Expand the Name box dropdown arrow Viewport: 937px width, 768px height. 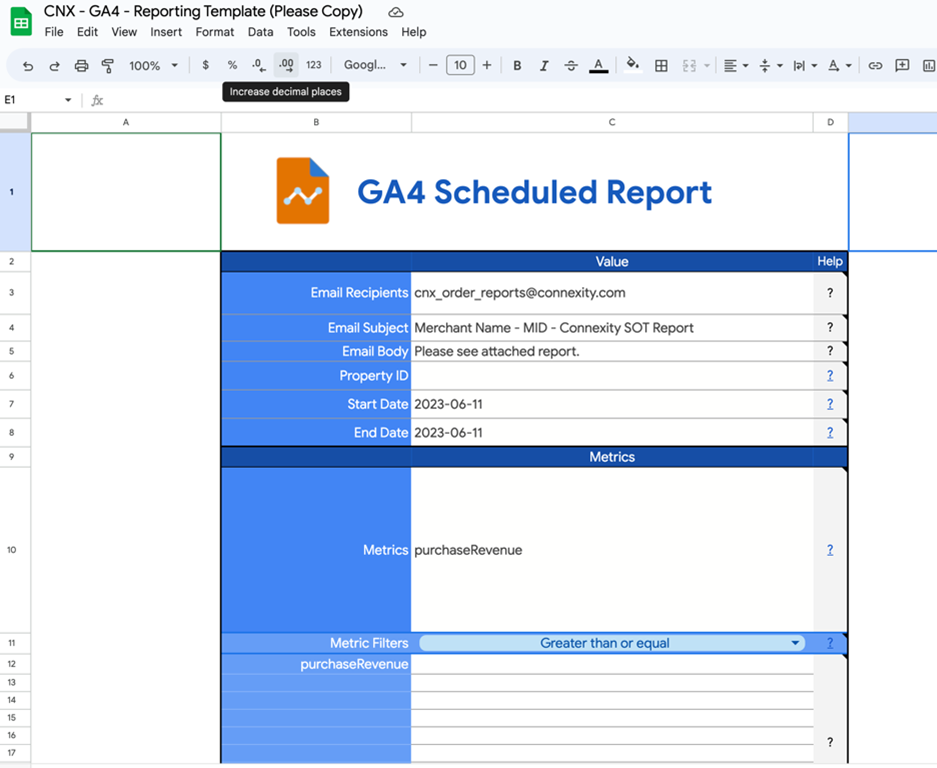point(68,100)
